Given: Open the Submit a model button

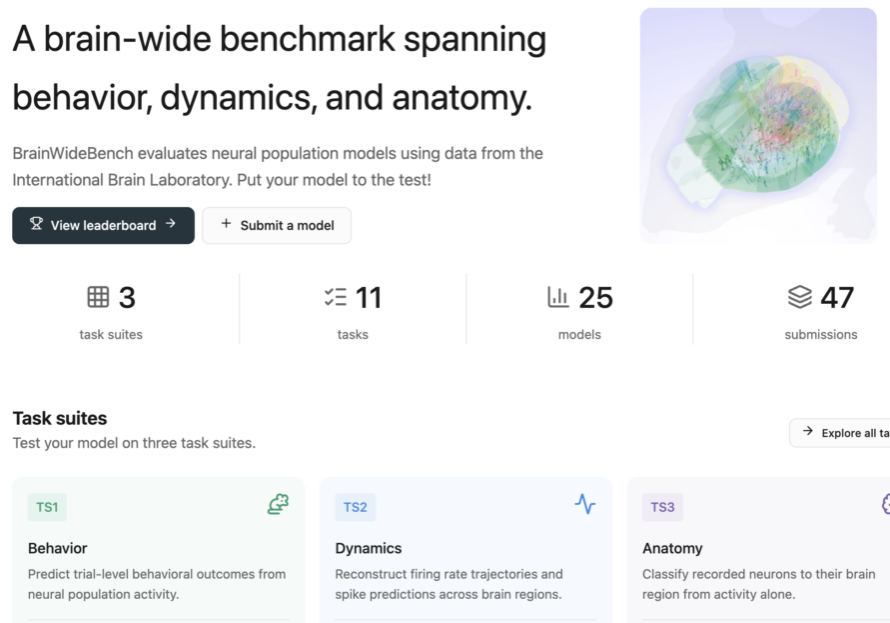Looking at the screenshot, I should pyautogui.click(x=277, y=225).
